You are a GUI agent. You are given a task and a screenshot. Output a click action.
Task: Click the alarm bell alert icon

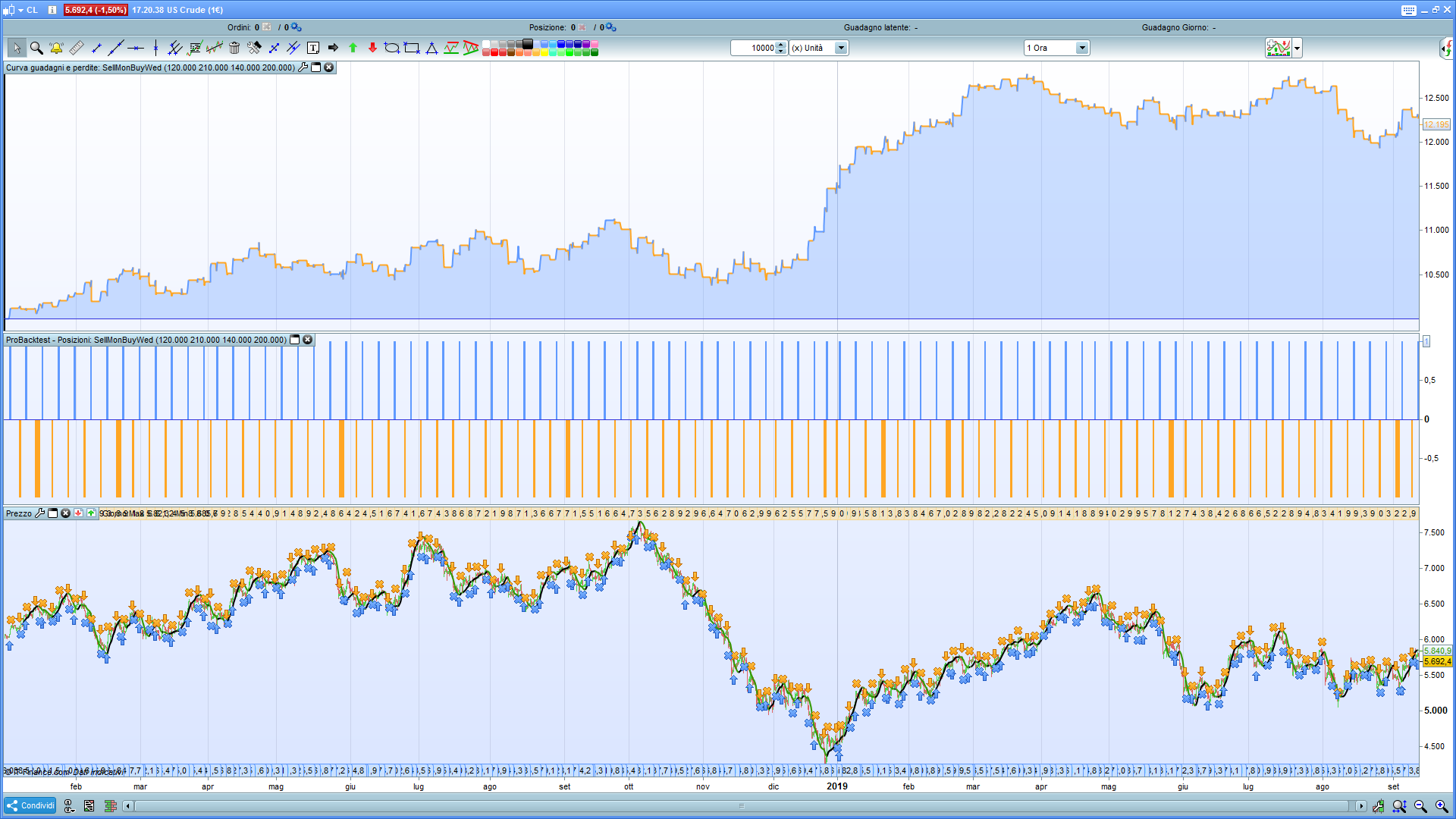[56, 48]
